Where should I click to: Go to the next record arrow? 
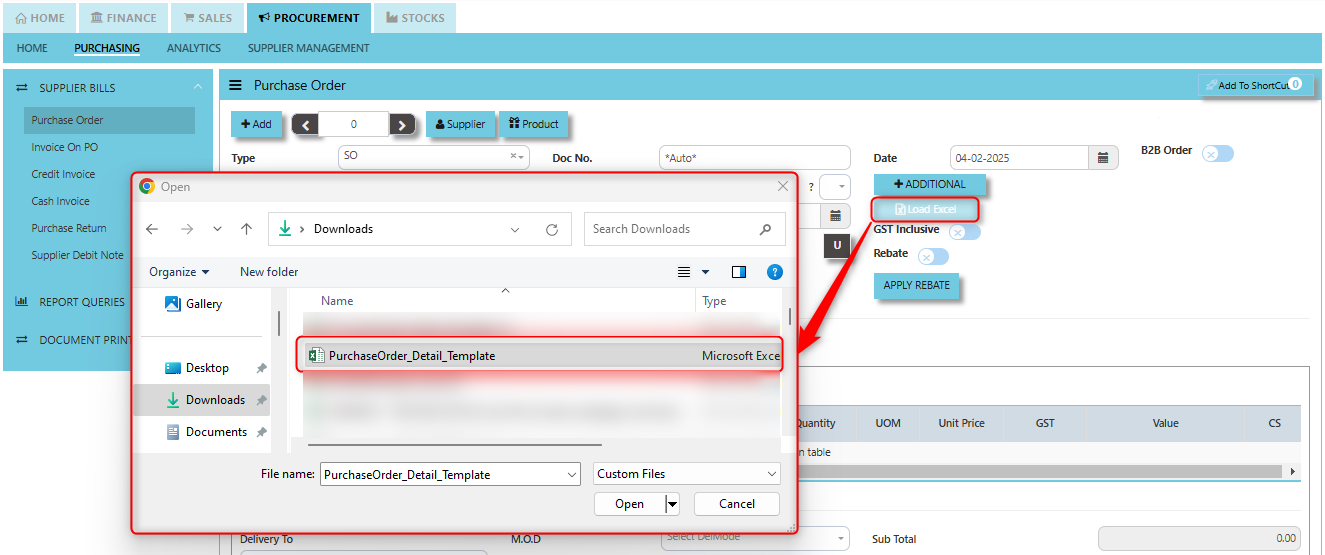point(402,125)
